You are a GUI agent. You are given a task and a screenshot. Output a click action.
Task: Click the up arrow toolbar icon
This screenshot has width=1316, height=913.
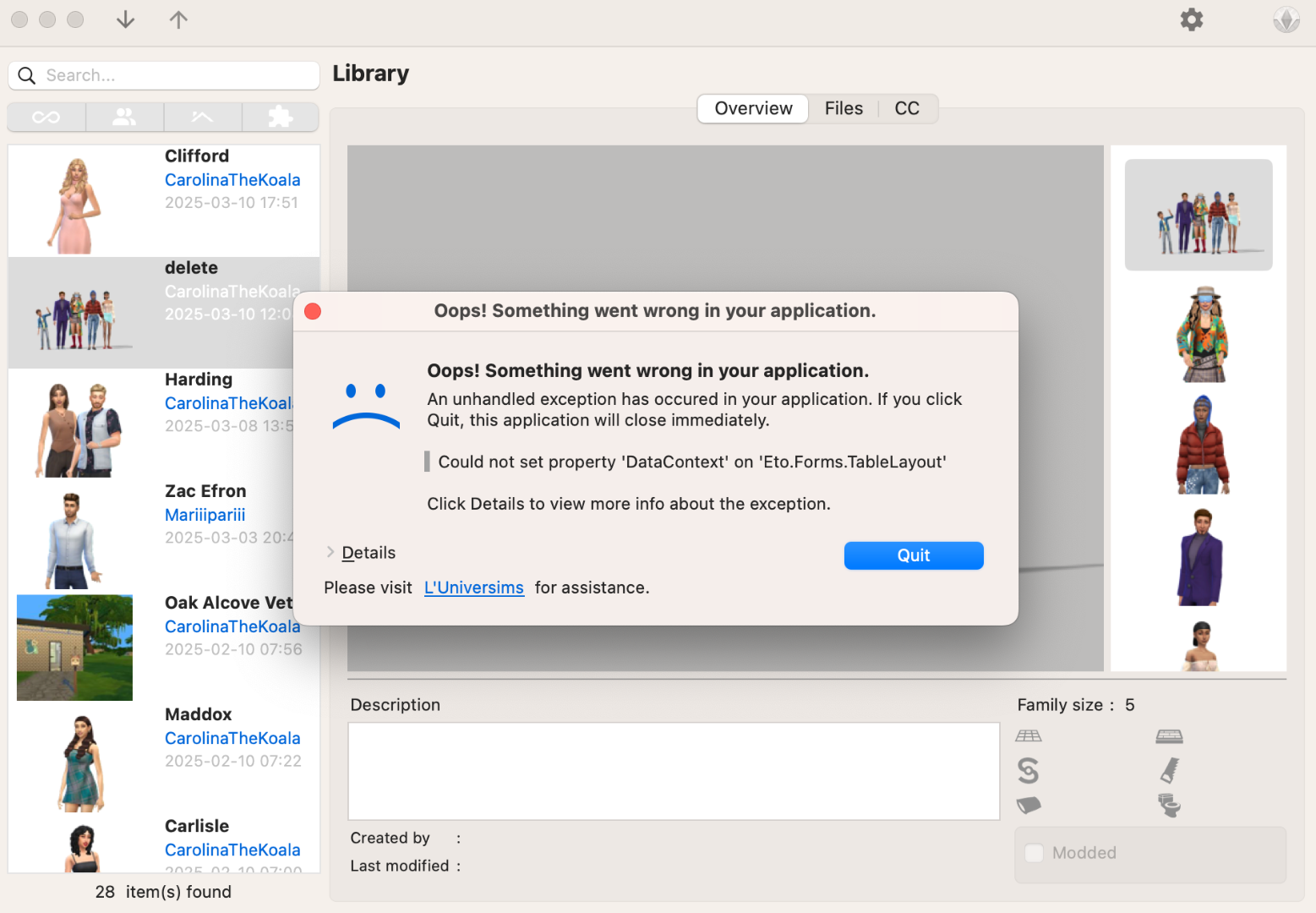click(x=178, y=19)
